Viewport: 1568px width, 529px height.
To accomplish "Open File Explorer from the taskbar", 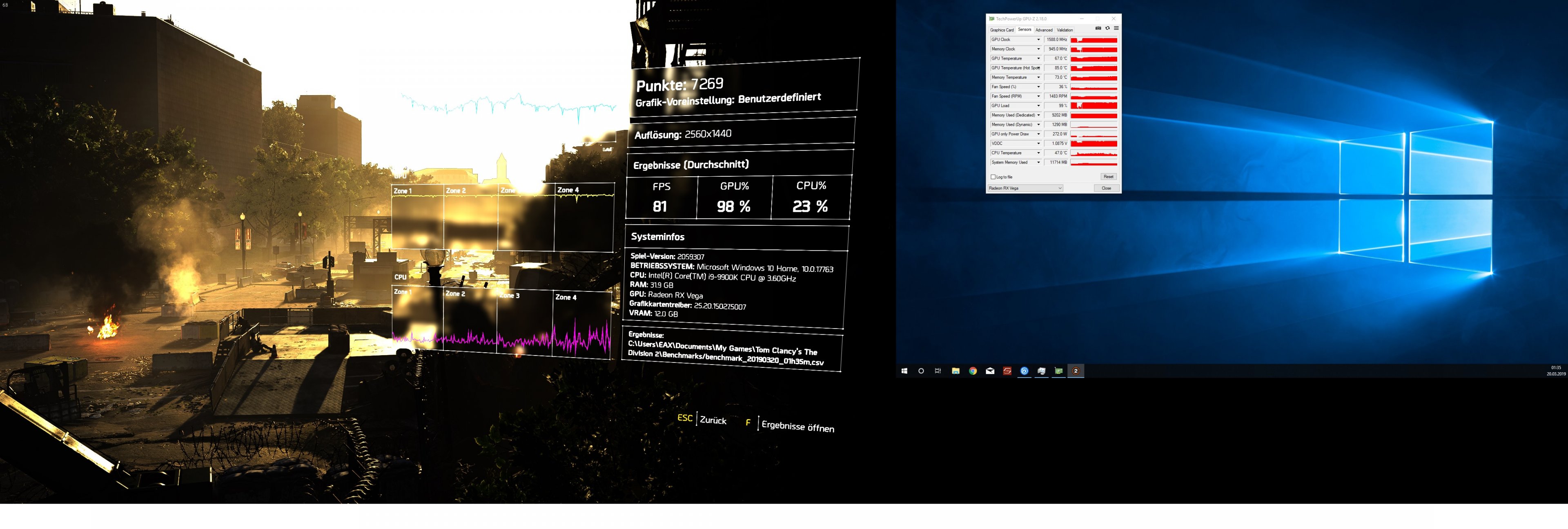I will [955, 371].
